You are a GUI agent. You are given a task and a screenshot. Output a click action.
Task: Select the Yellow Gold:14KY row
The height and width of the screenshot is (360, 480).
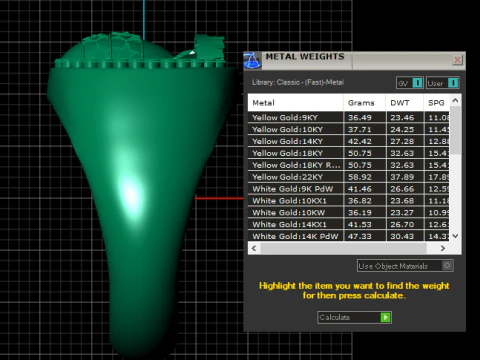pyautogui.click(x=349, y=141)
